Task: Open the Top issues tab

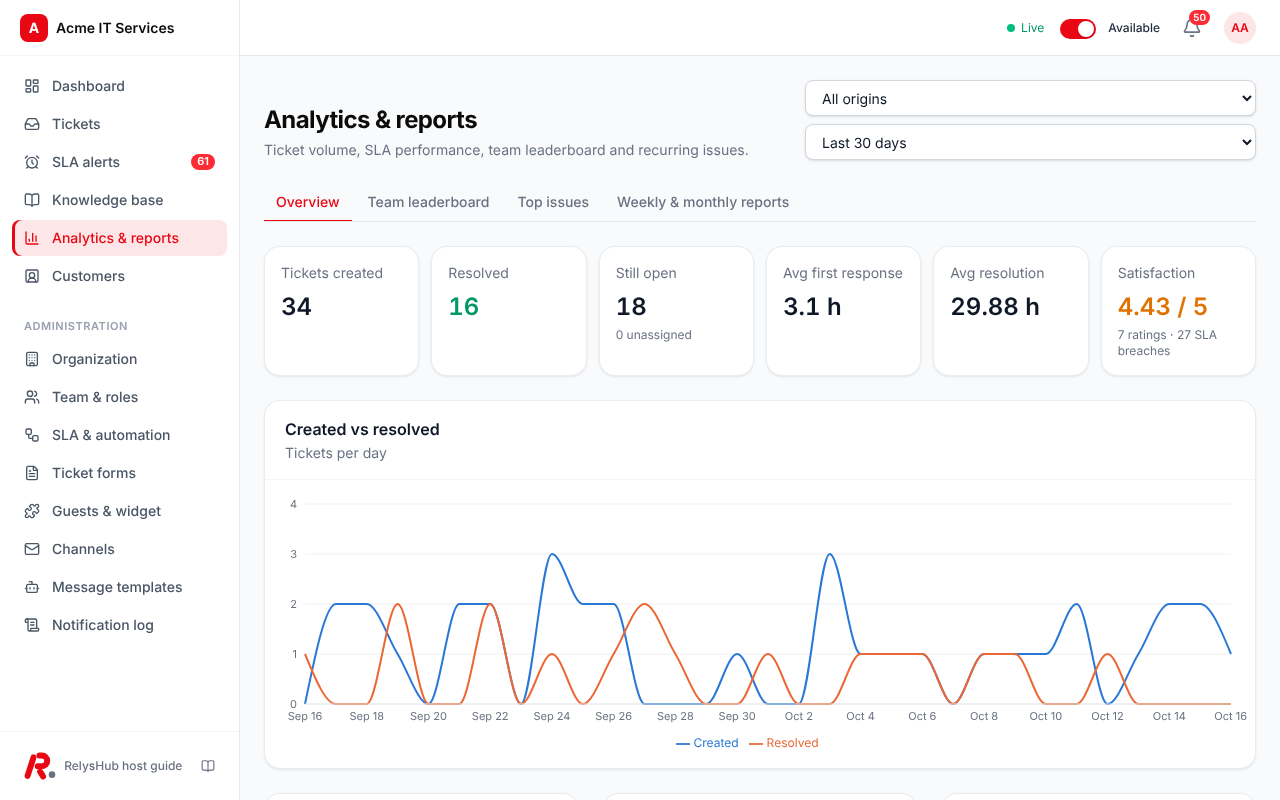Action: (553, 202)
